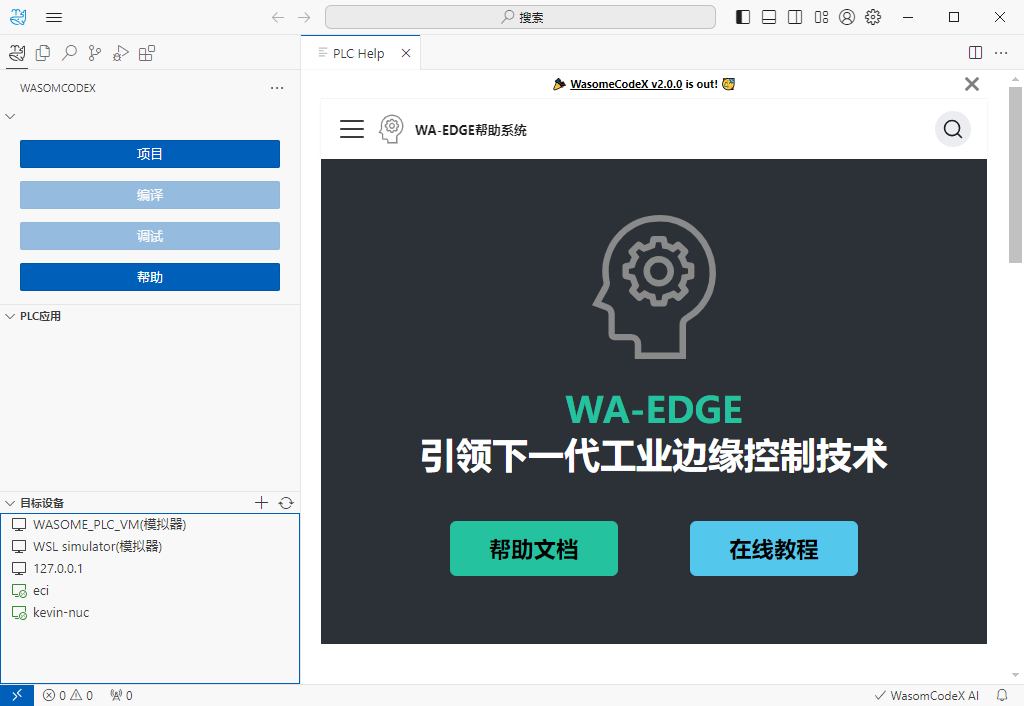Open the Explorer files view
Image resolution: width=1024 pixels, height=706 pixels.
tap(43, 53)
